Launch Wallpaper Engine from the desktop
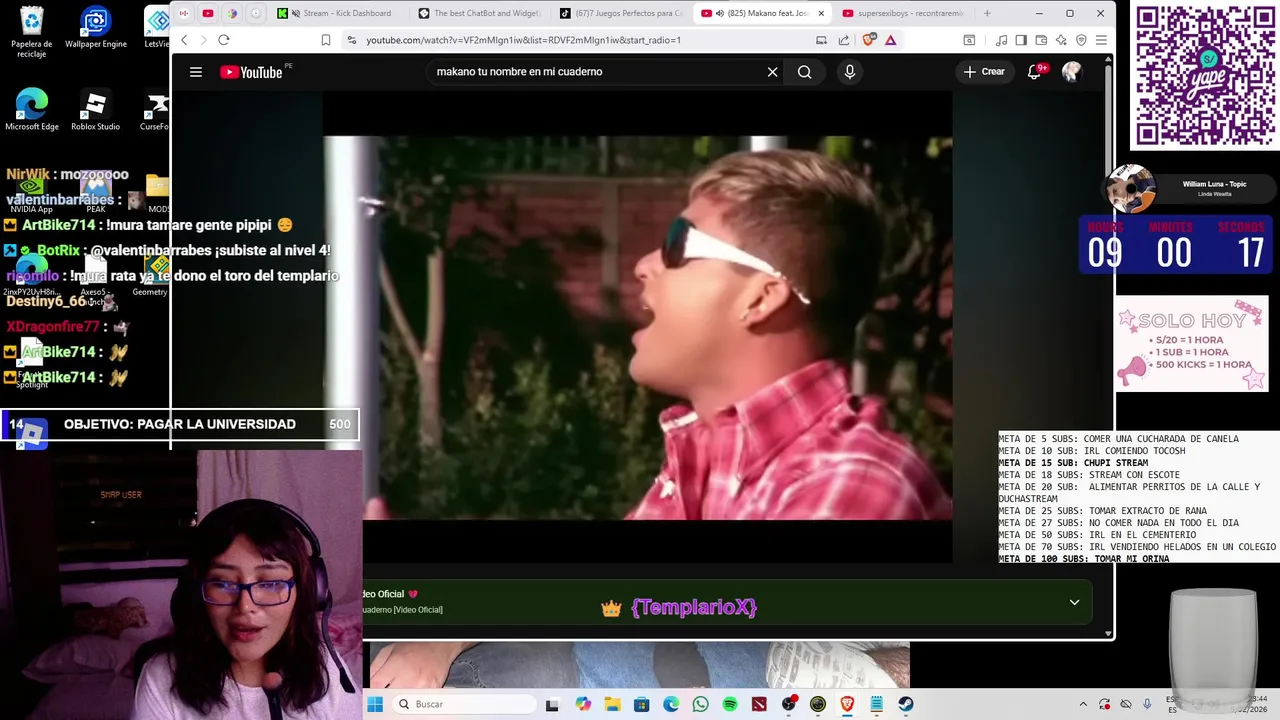The height and width of the screenshot is (720, 1280). point(96,28)
